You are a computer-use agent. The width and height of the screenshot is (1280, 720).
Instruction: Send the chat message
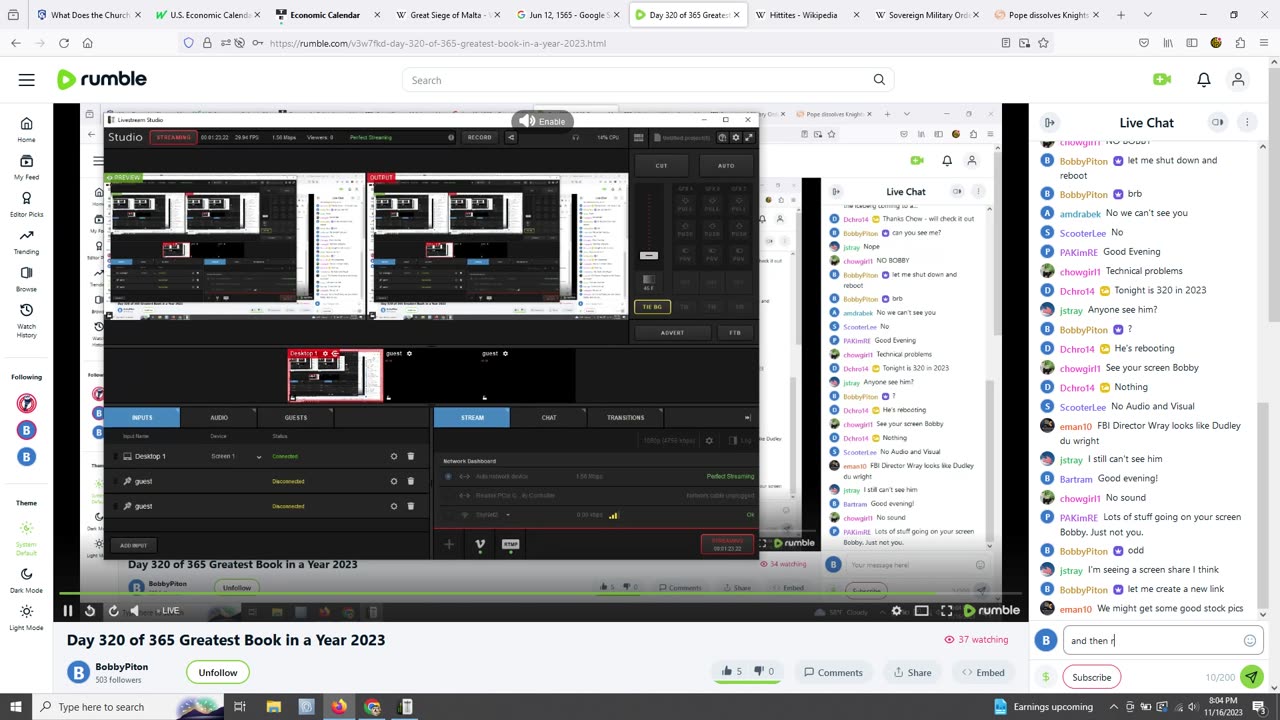point(1251,677)
